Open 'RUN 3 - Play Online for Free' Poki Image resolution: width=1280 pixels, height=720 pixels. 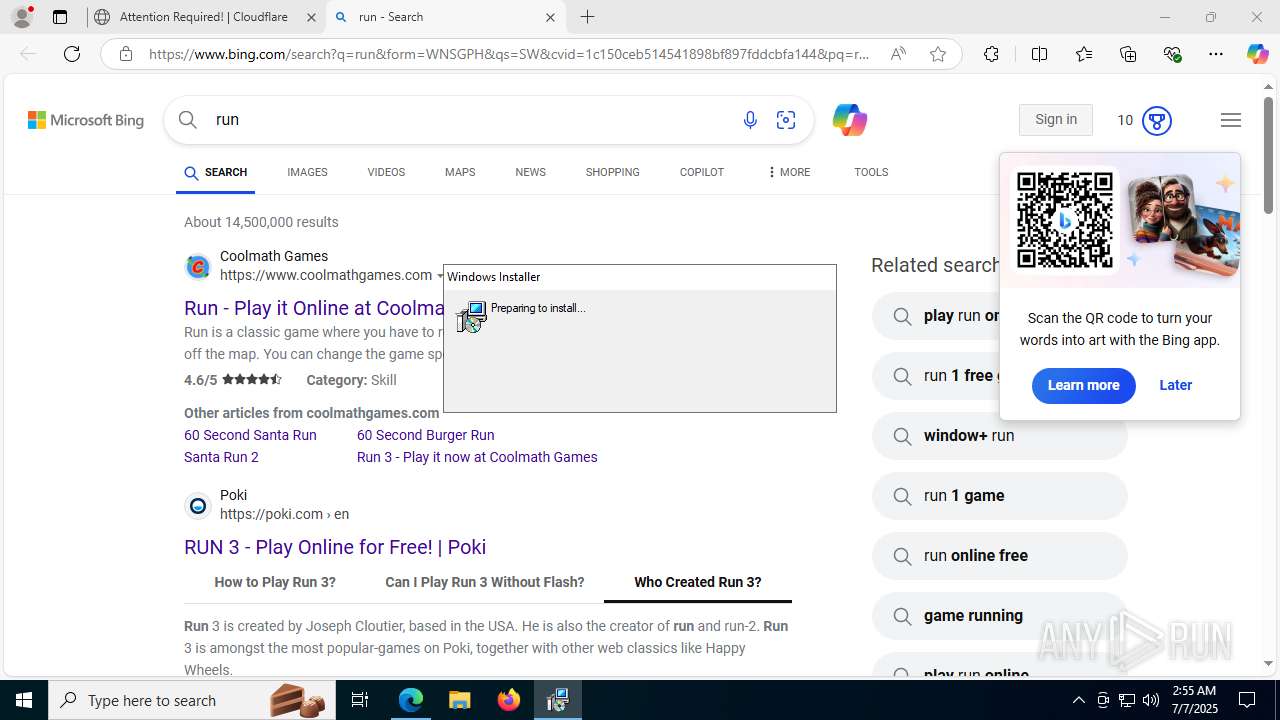pos(335,547)
